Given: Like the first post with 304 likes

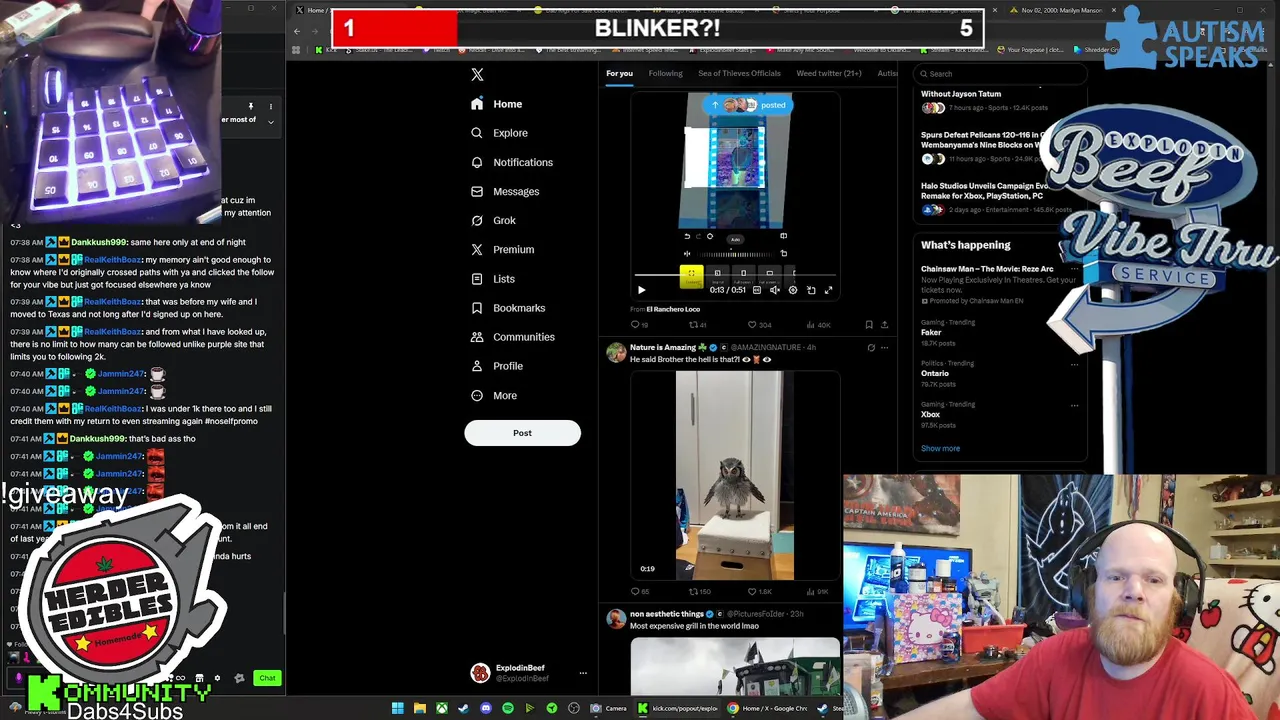Looking at the screenshot, I should (760, 325).
